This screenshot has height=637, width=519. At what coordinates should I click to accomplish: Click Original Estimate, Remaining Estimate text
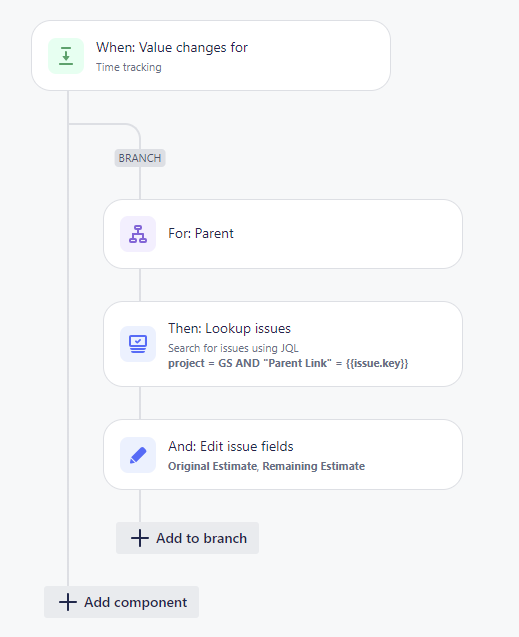[266, 466]
